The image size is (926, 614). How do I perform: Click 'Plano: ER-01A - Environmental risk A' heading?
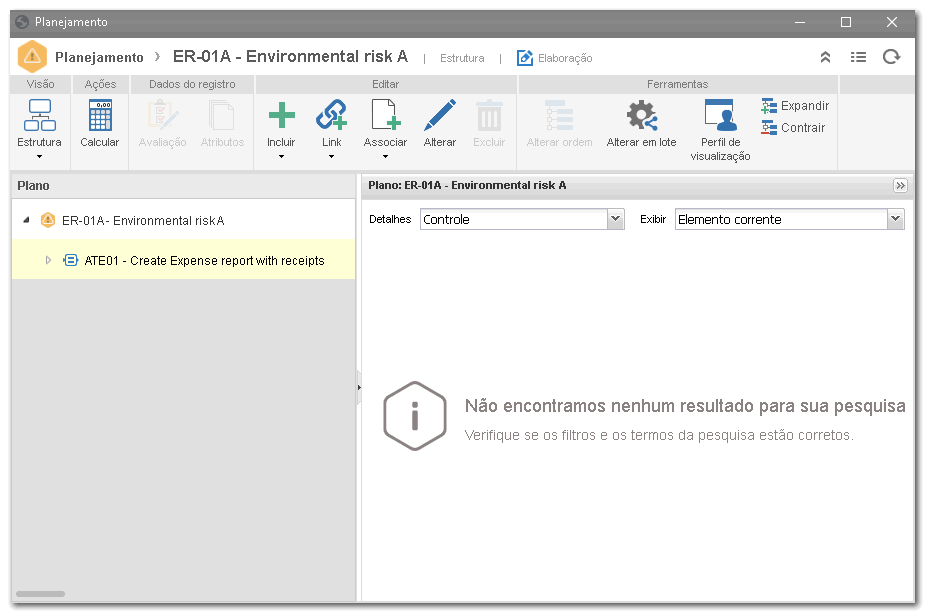click(x=467, y=185)
